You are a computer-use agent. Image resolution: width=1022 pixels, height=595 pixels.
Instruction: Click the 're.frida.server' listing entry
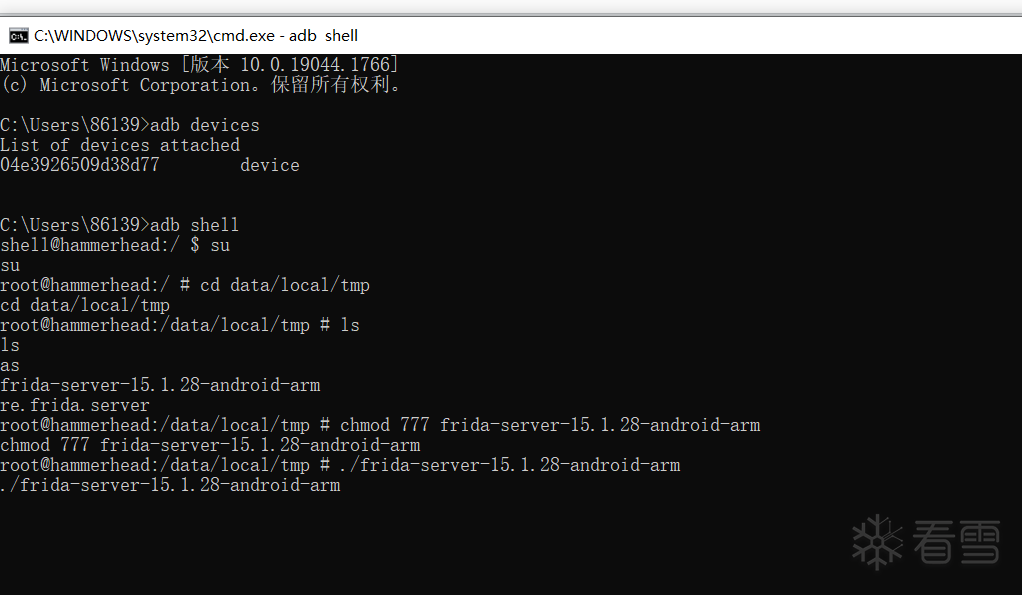[x=75, y=405]
